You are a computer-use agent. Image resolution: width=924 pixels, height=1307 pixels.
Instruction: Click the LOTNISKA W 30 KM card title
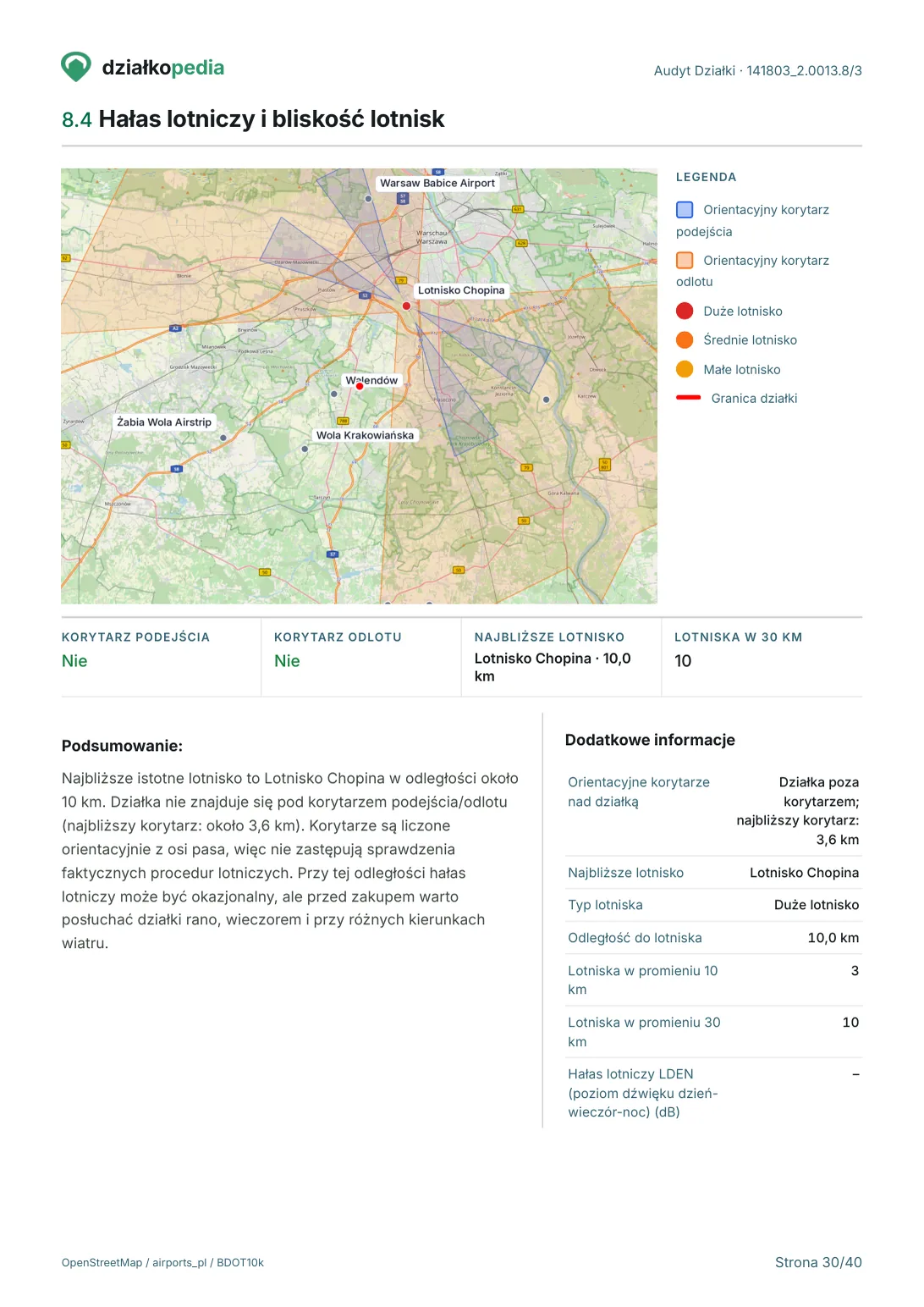coord(738,637)
